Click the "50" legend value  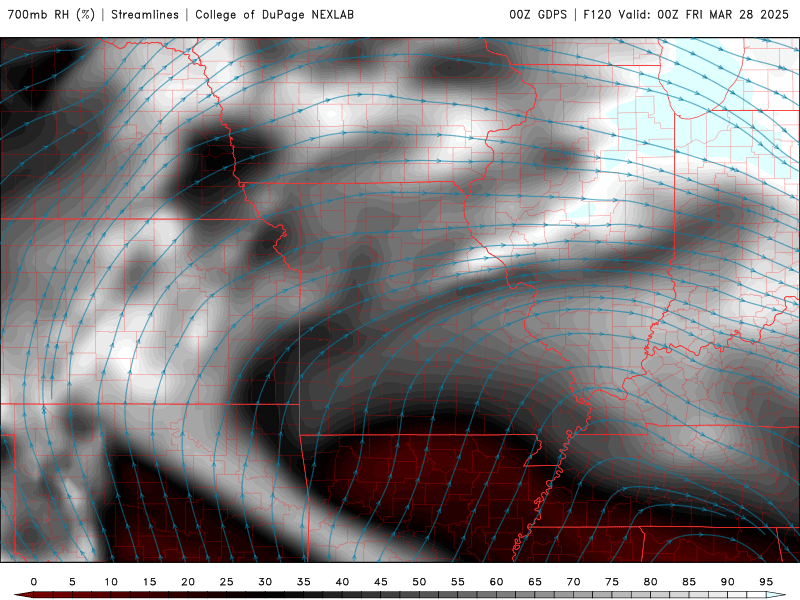pyautogui.click(x=419, y=582)
